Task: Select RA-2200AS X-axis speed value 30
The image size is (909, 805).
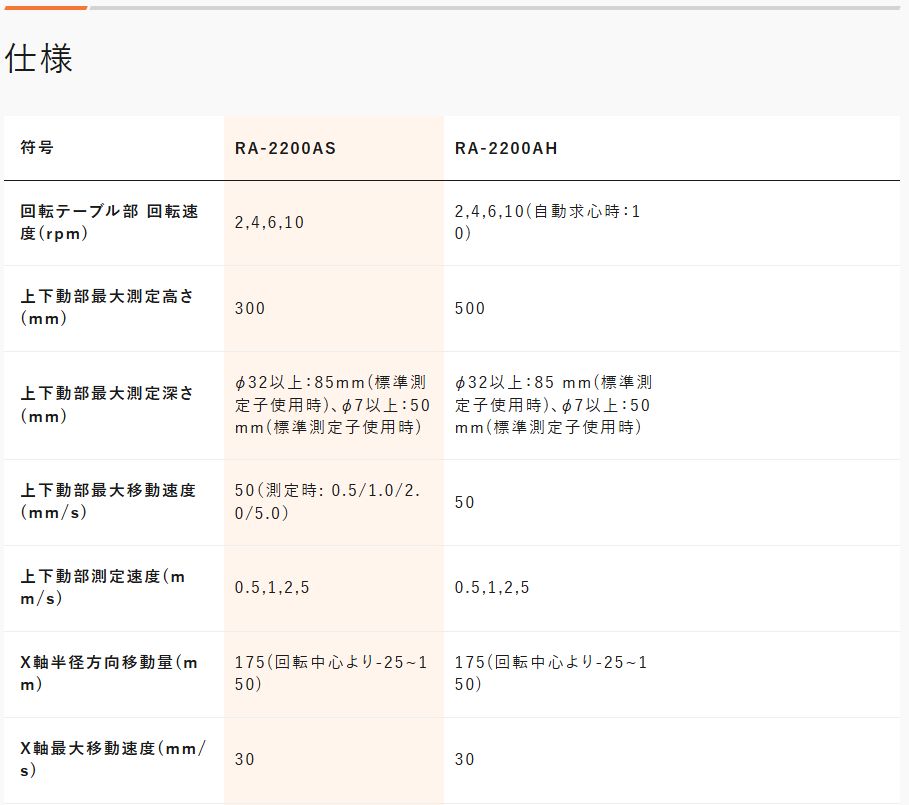Action: coord(245,760)
